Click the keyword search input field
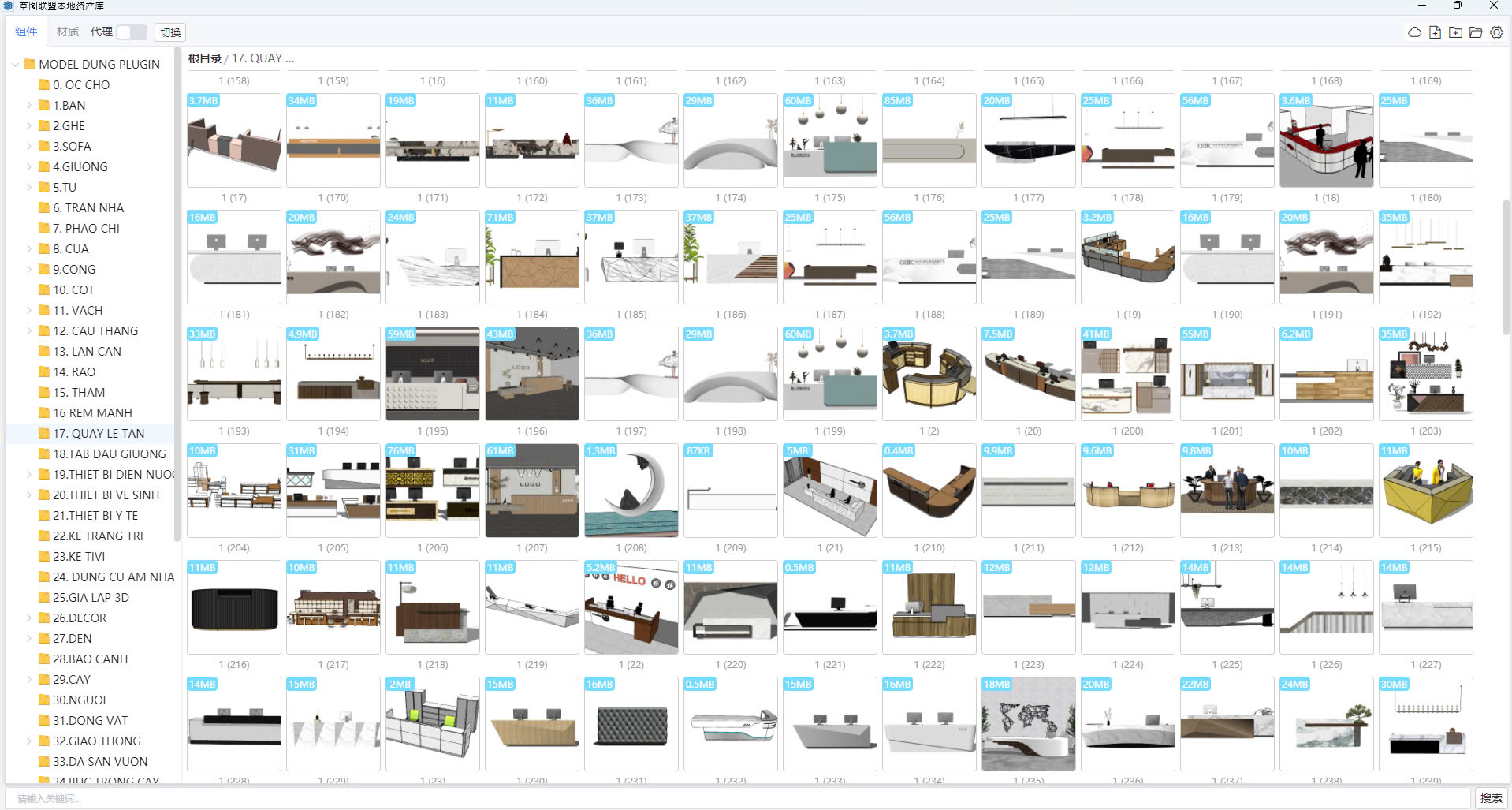 (737, 798)
